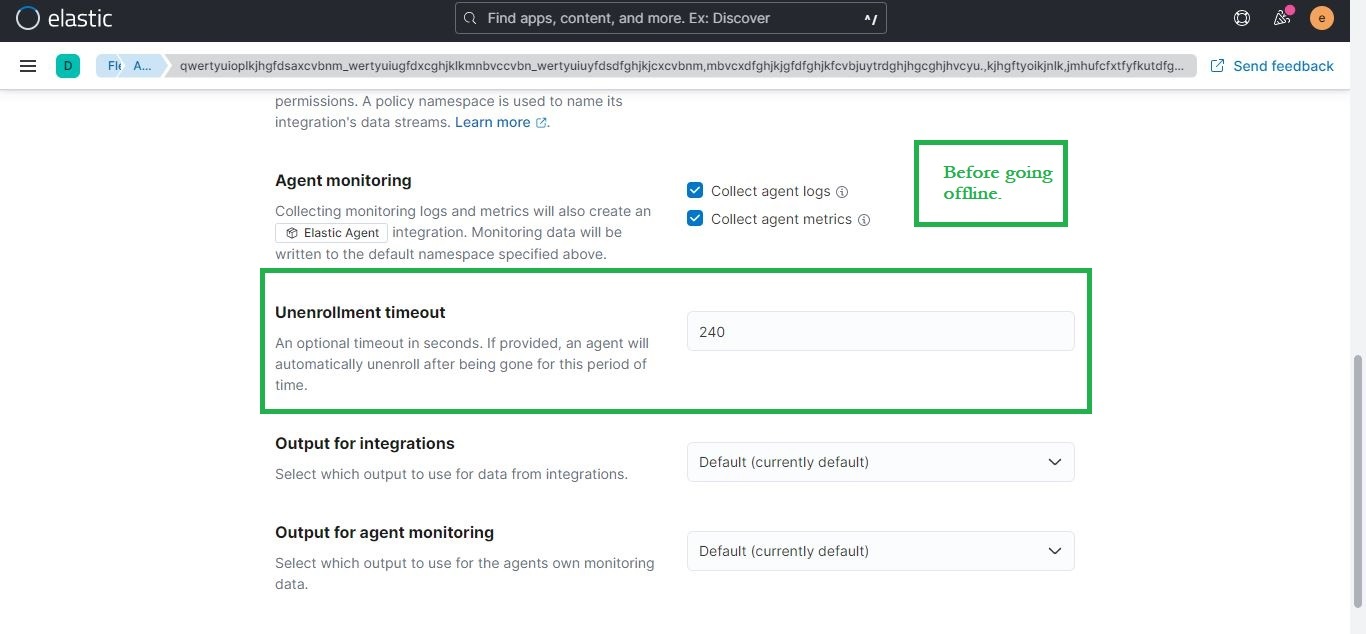Open the what's new announcements icon
The height and width of the screenshot is (634, 1366).
1281,17
